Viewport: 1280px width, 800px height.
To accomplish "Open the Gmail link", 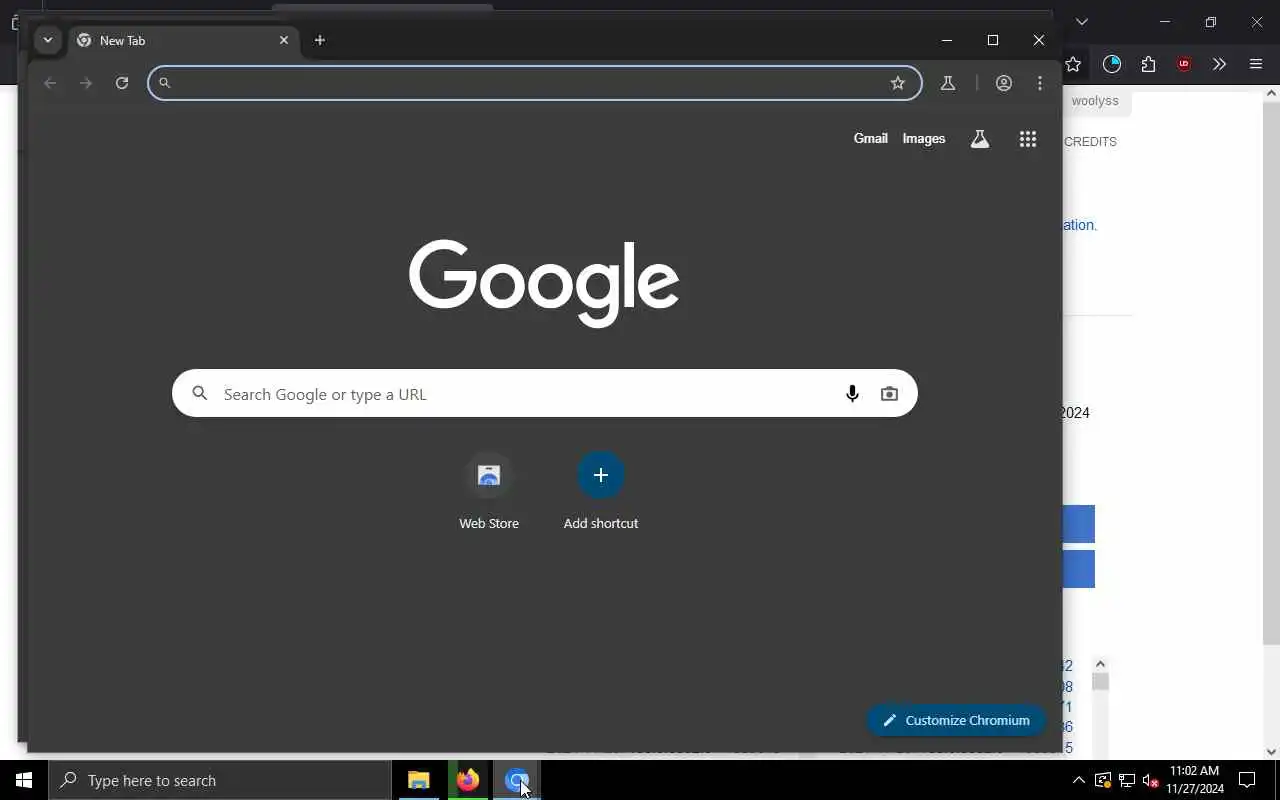I will click(870, 139).
